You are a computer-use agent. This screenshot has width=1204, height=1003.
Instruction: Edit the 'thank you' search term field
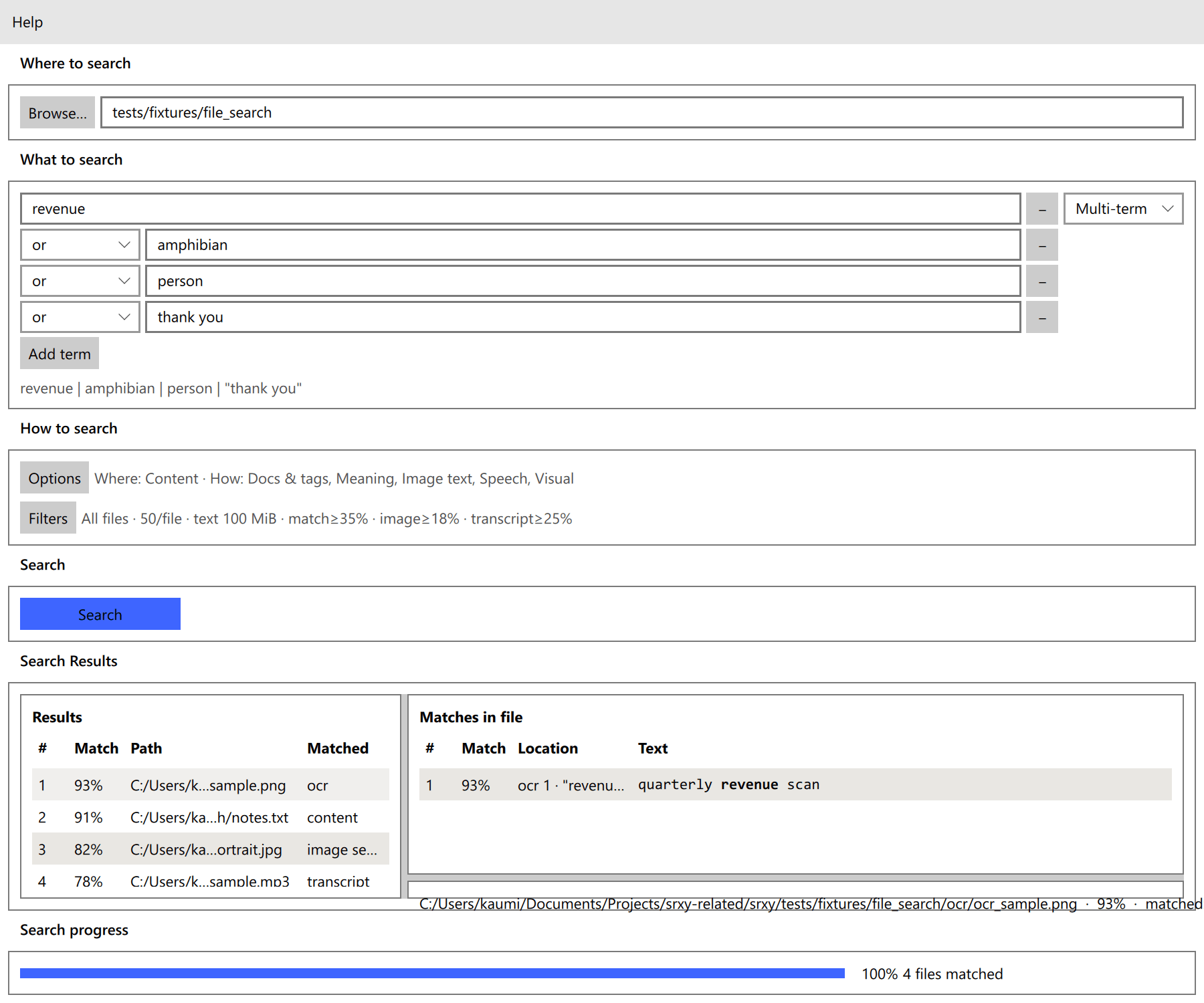[583, 317]
